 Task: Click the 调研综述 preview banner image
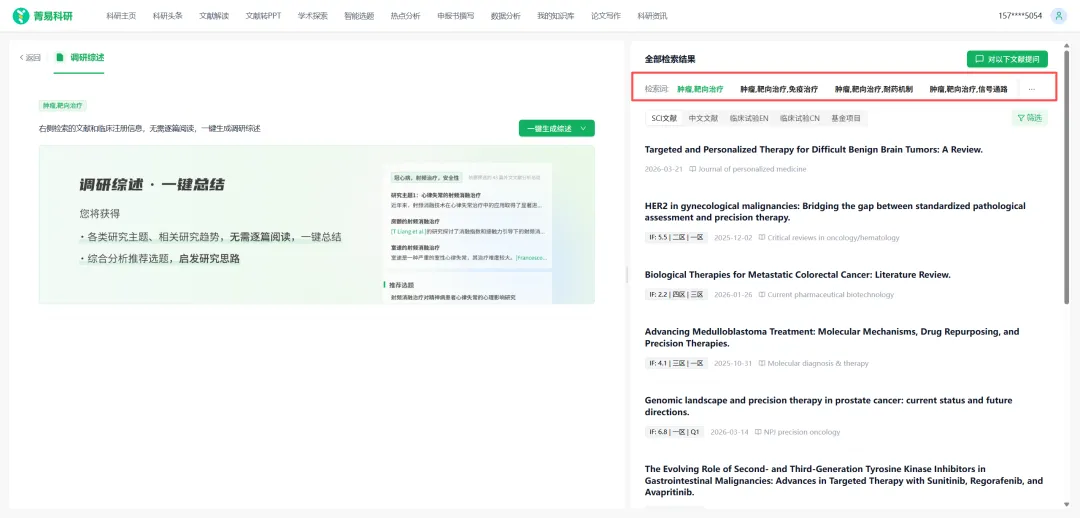click(316, 224)
